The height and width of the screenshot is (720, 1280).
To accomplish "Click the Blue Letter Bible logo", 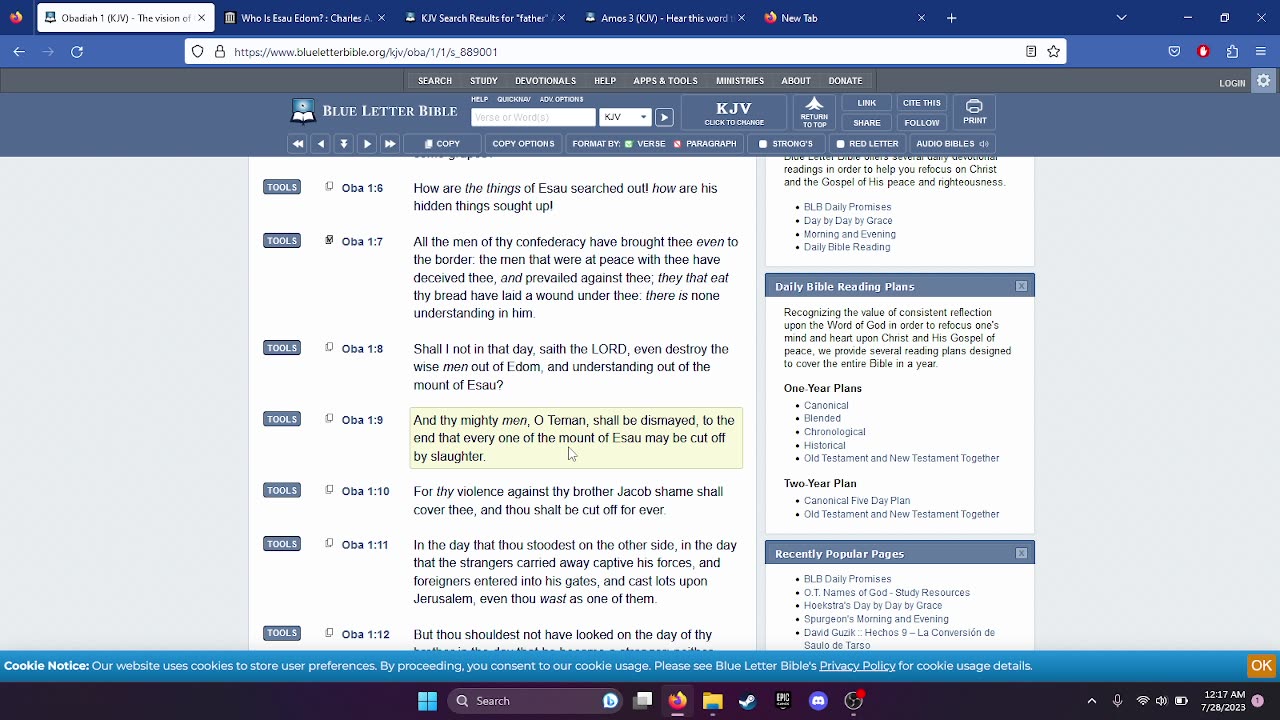I will click(x=374, y=111).
